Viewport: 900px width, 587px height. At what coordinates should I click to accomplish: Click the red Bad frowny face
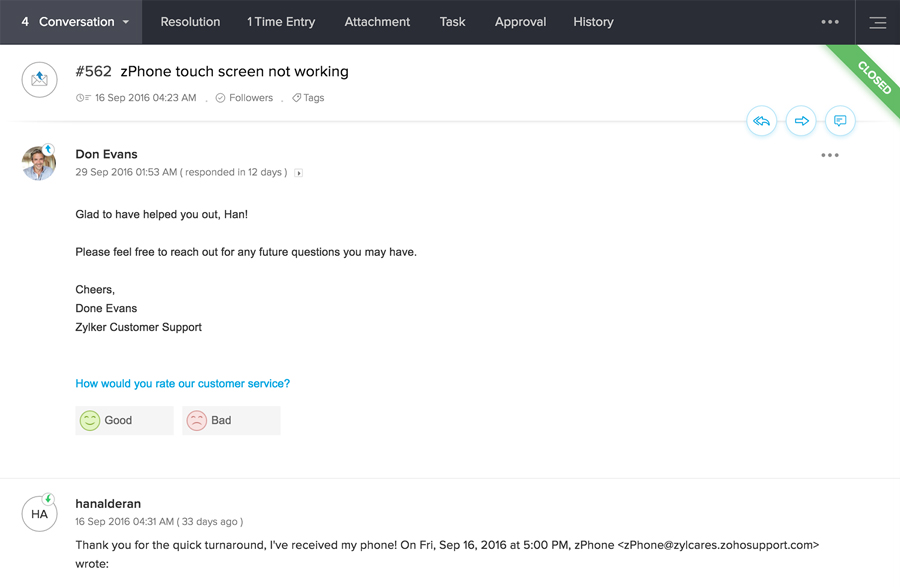click(x=197, y=421)
